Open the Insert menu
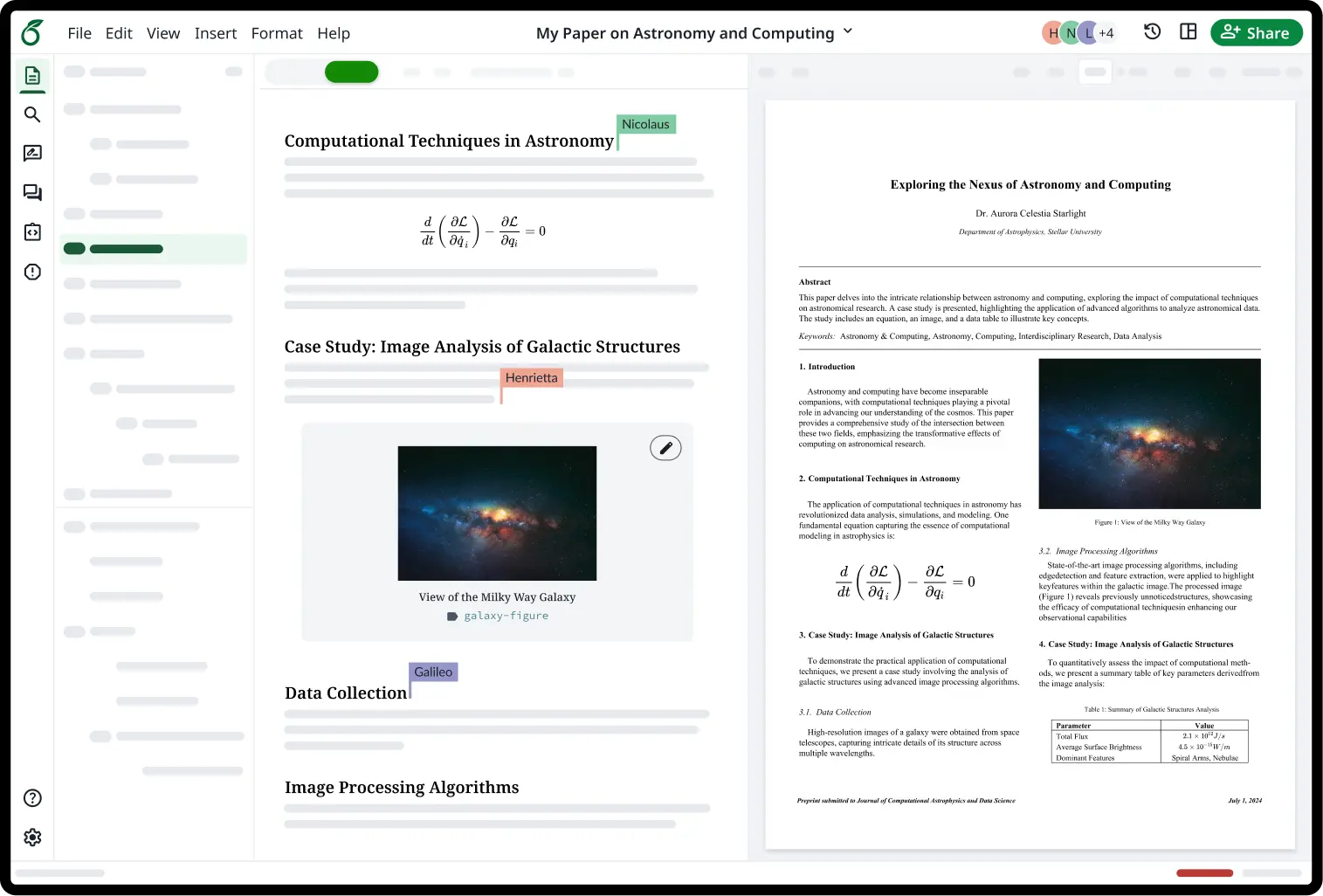 (216, 33)
